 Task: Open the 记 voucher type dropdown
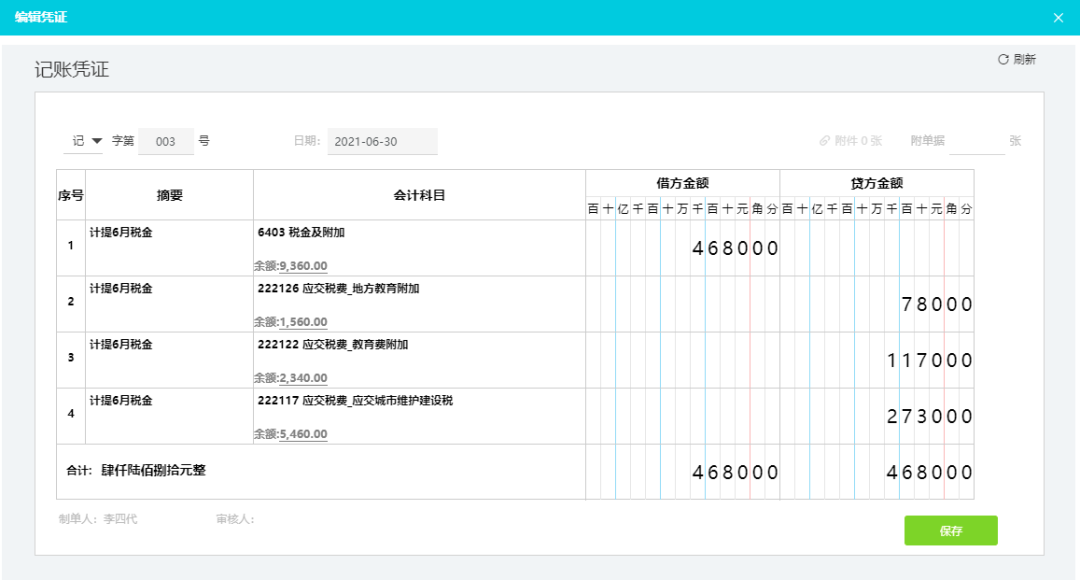click(x=78, y=141)
